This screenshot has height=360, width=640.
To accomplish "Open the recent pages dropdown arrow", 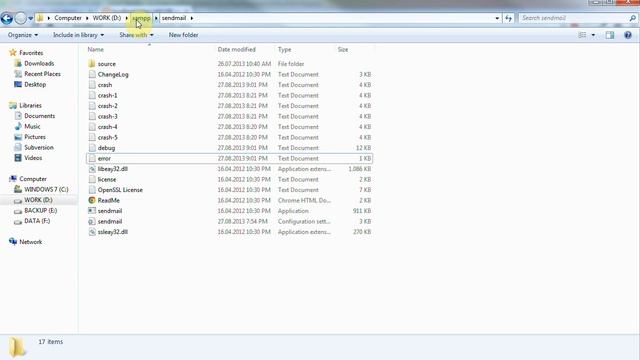I will coord(31,18).
